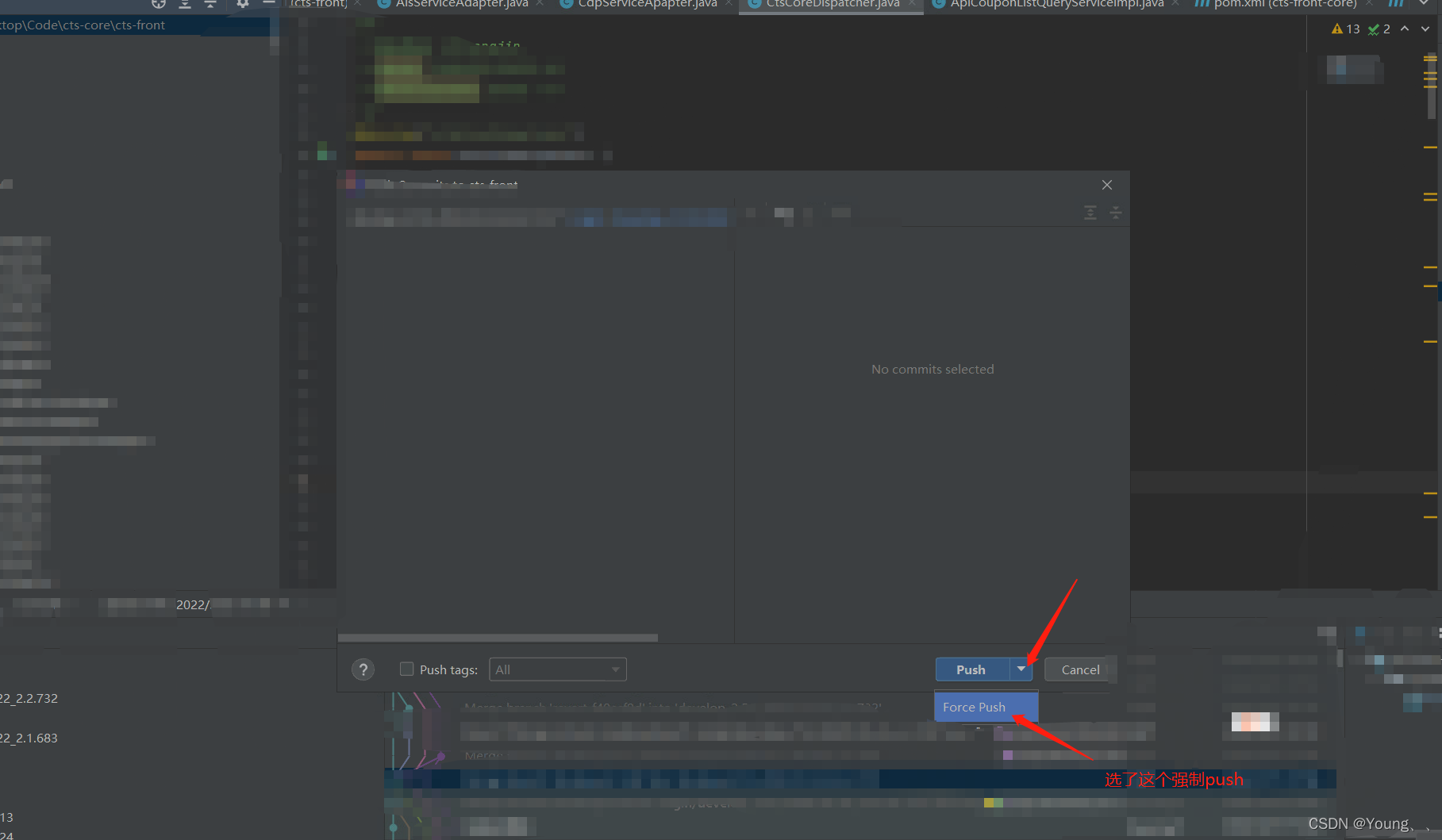
Task: Cancel the push dialog
Action: click(x=1080, y=669)
